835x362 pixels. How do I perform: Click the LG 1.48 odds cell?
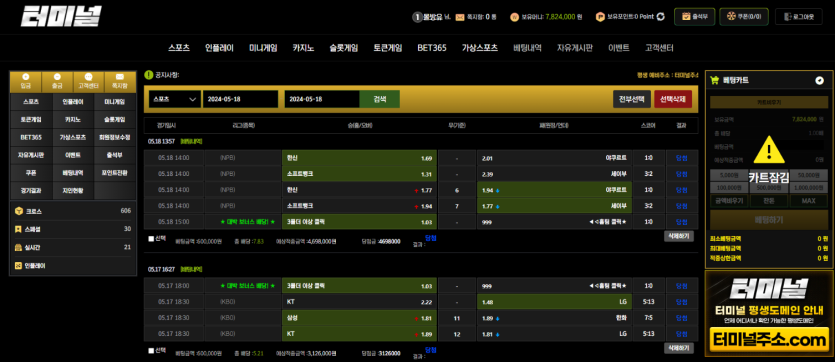coord(554,302)
